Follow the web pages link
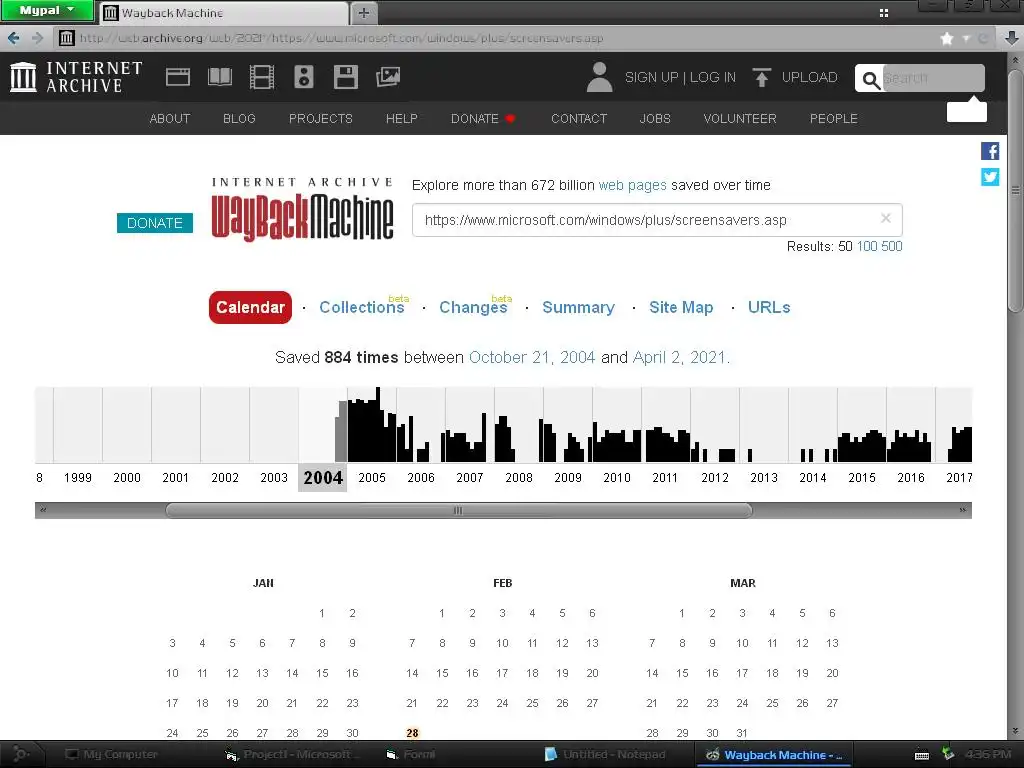 (x=632, y=185)
